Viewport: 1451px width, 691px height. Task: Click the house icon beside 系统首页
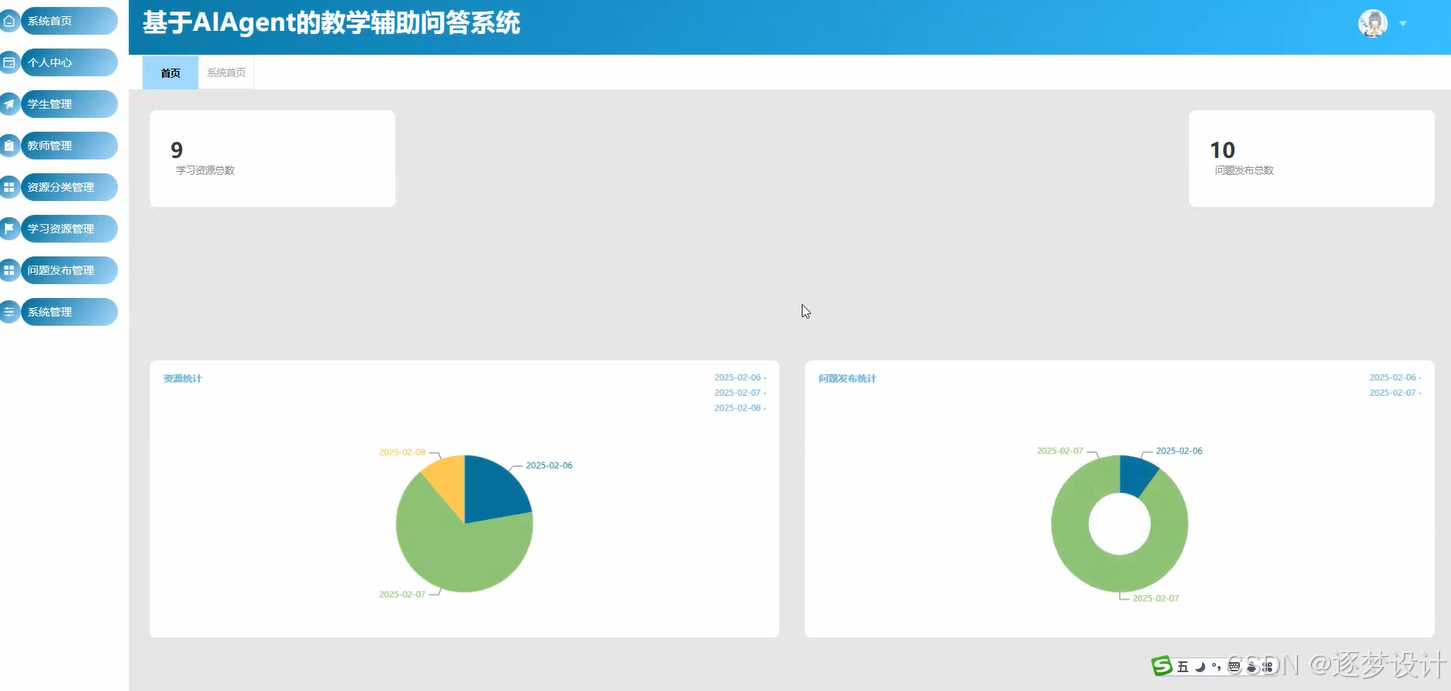click(x=9, y=21)
